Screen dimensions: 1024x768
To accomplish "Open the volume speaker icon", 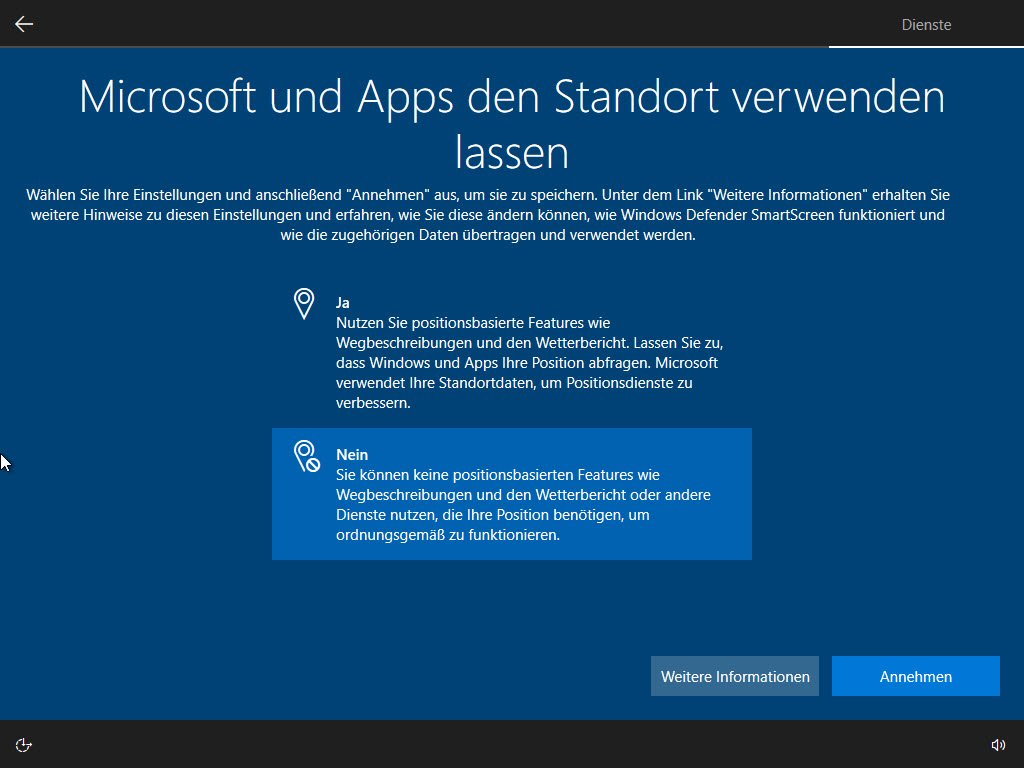I will (998, 745).
